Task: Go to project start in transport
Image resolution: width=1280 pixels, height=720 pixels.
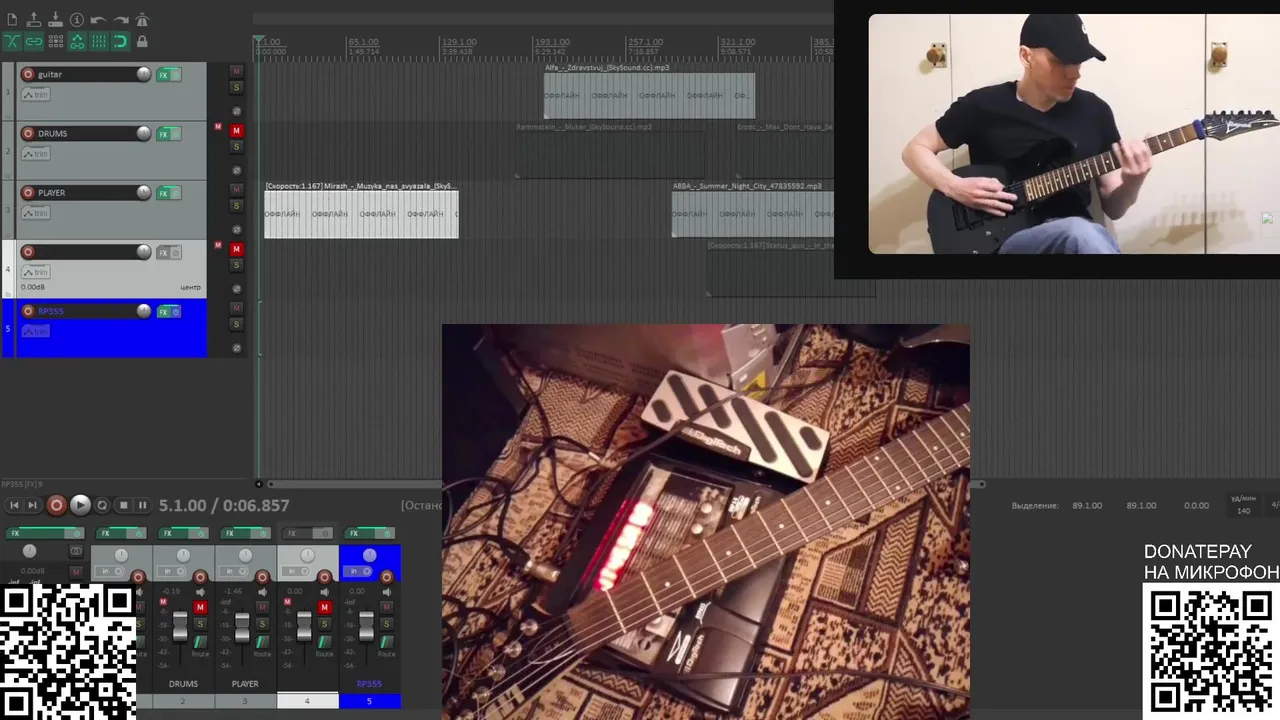Action: pos(14,505)
